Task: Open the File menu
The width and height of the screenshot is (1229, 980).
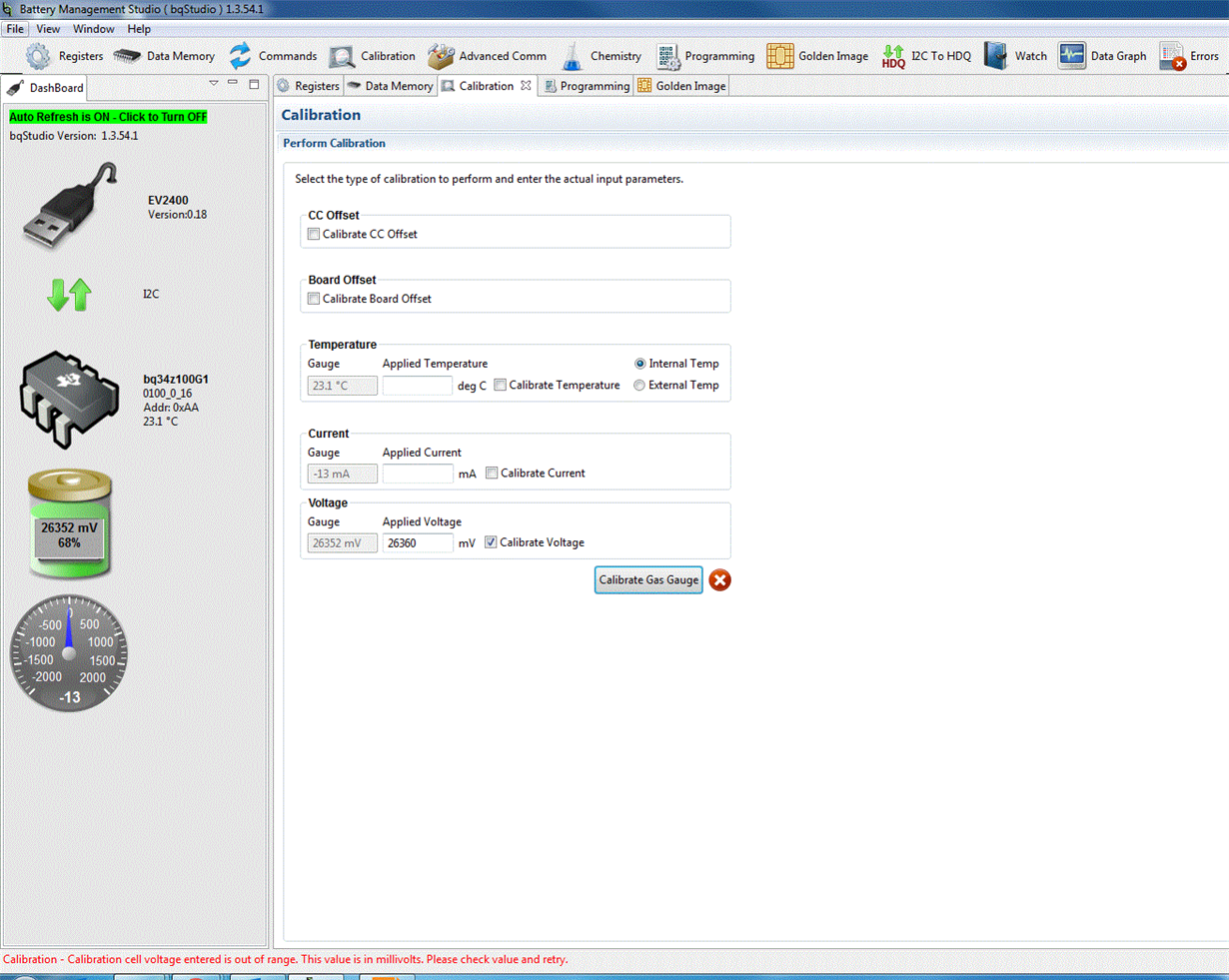Action: point(15,29)
